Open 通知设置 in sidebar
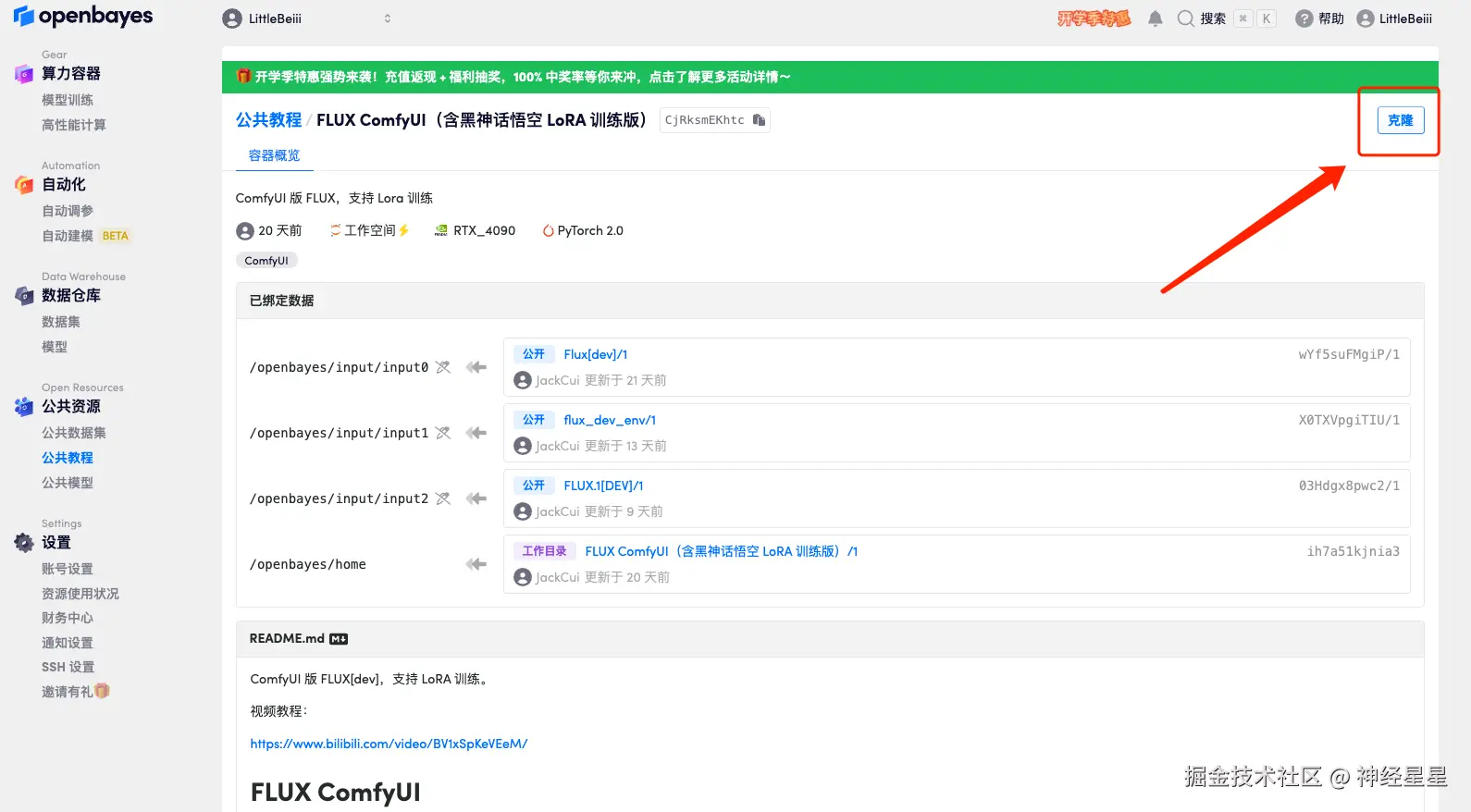1471x812 pixels. coord(68,643)
